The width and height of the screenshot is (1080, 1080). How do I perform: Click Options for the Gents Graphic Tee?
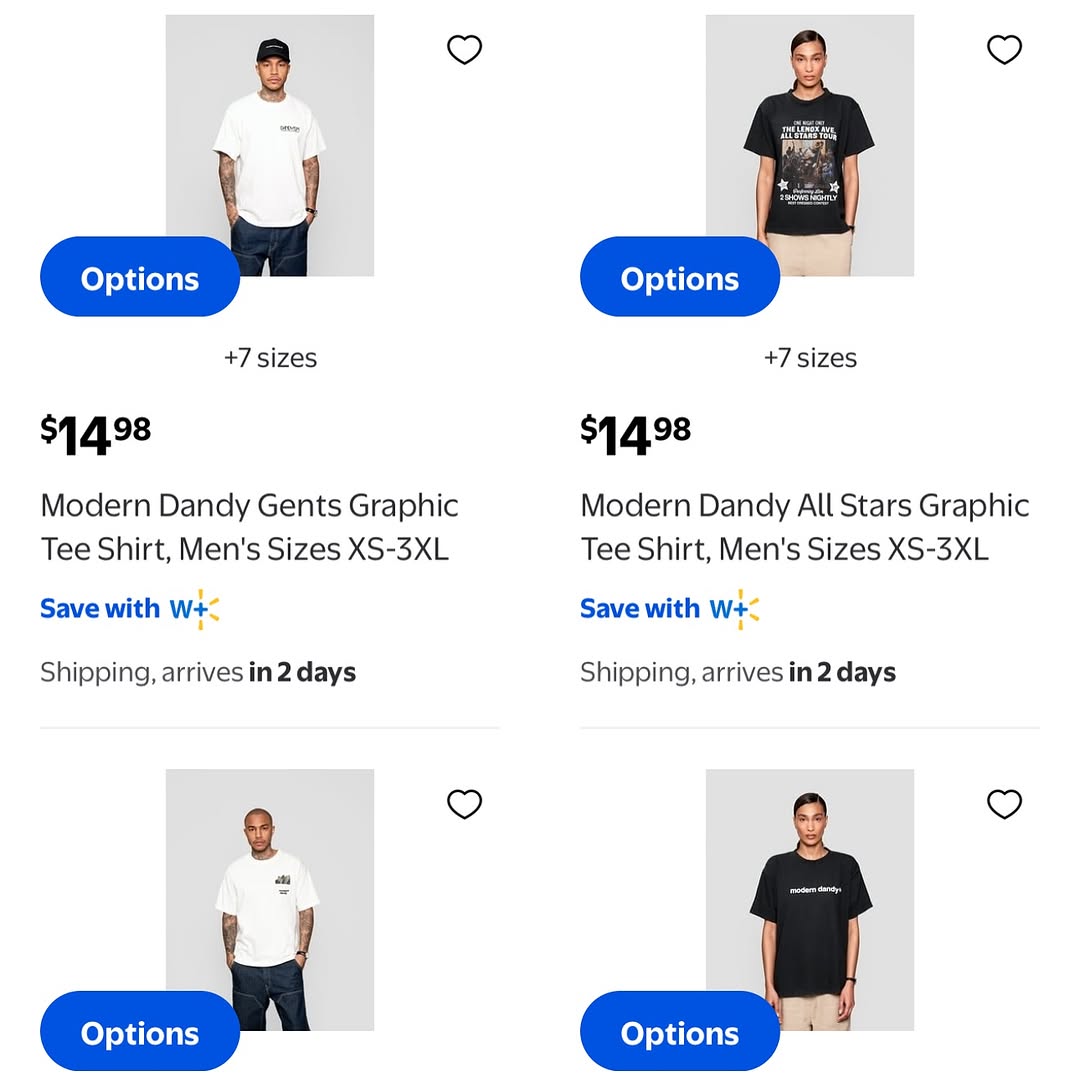[140, 278]
